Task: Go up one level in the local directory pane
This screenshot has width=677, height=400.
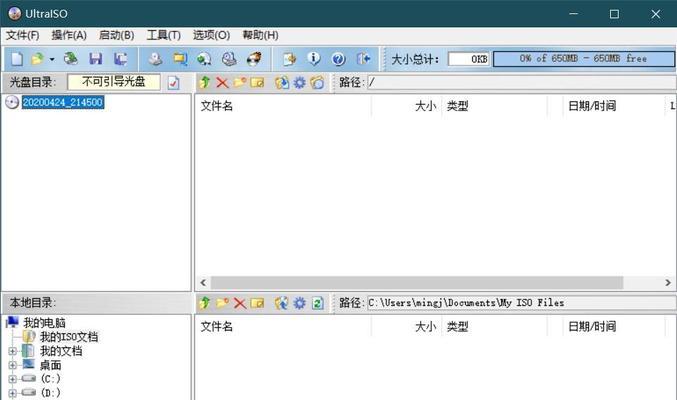Action: [x=205, y=303]
